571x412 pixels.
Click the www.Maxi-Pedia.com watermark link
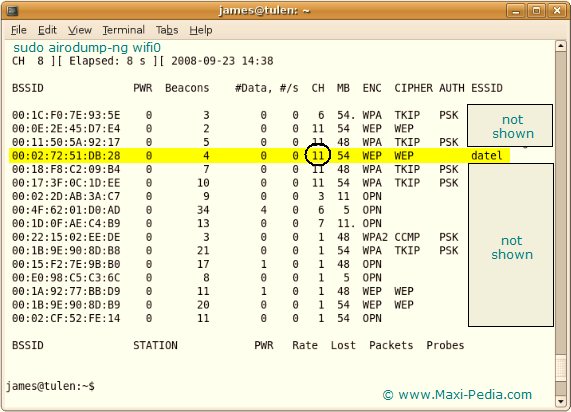tap(458, 395)
